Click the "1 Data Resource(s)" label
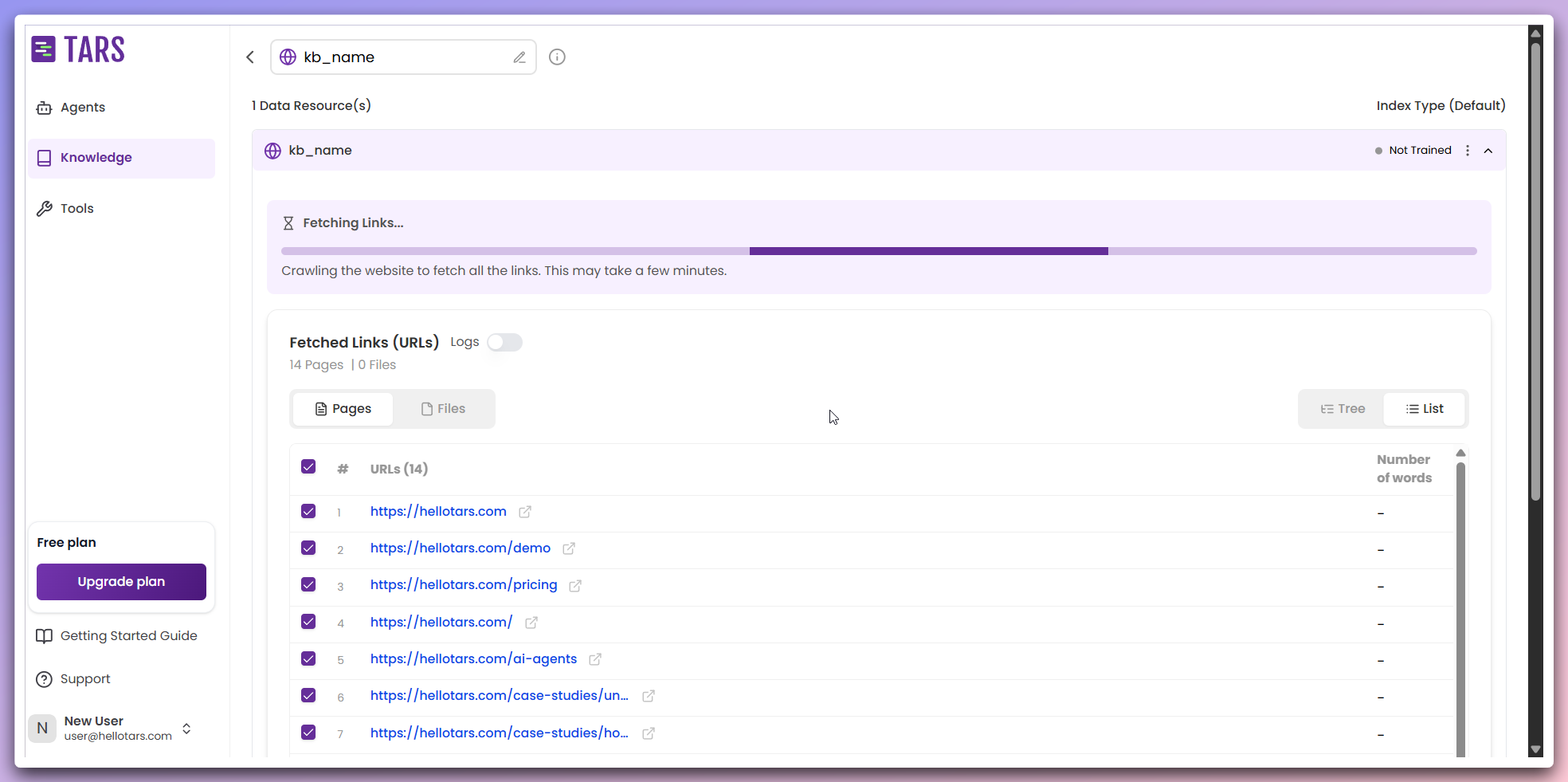 (x=312, y=105)
